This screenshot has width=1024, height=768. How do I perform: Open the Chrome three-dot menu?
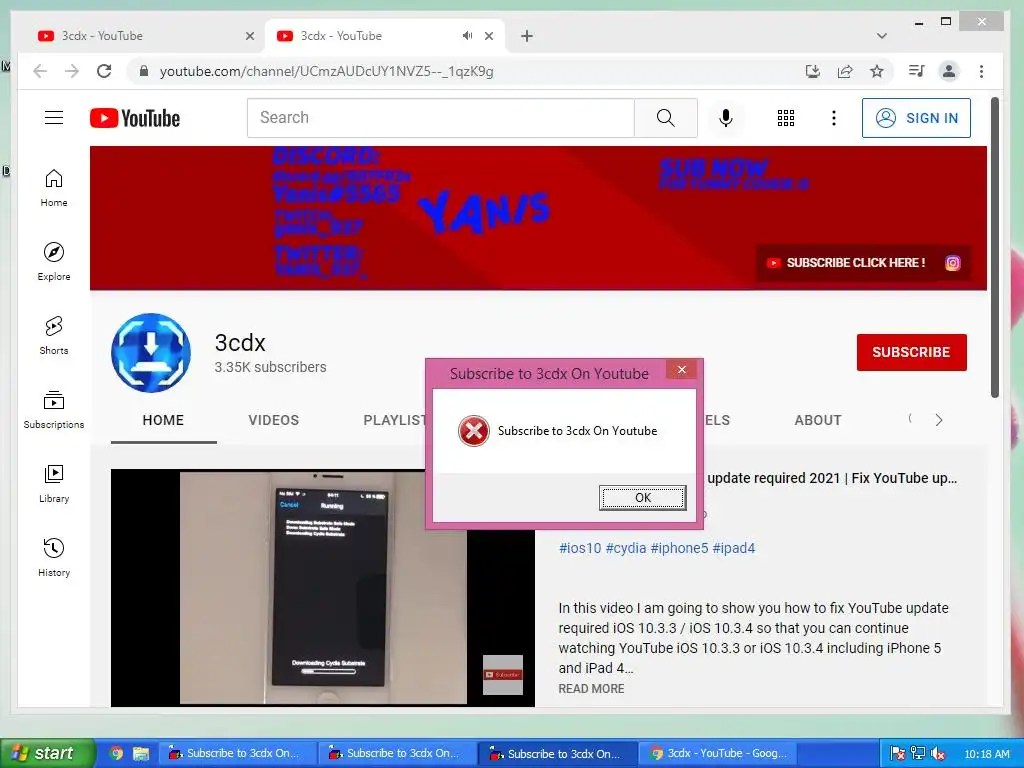click(x=982, y=71)
